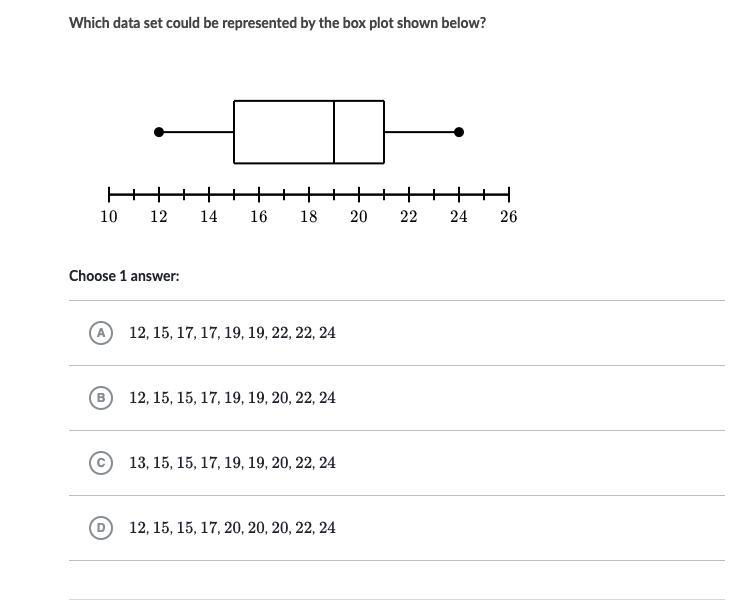Click the left whisker of the box plot
The height and width of the screenshot is (612, 756).
click(197, 132)
